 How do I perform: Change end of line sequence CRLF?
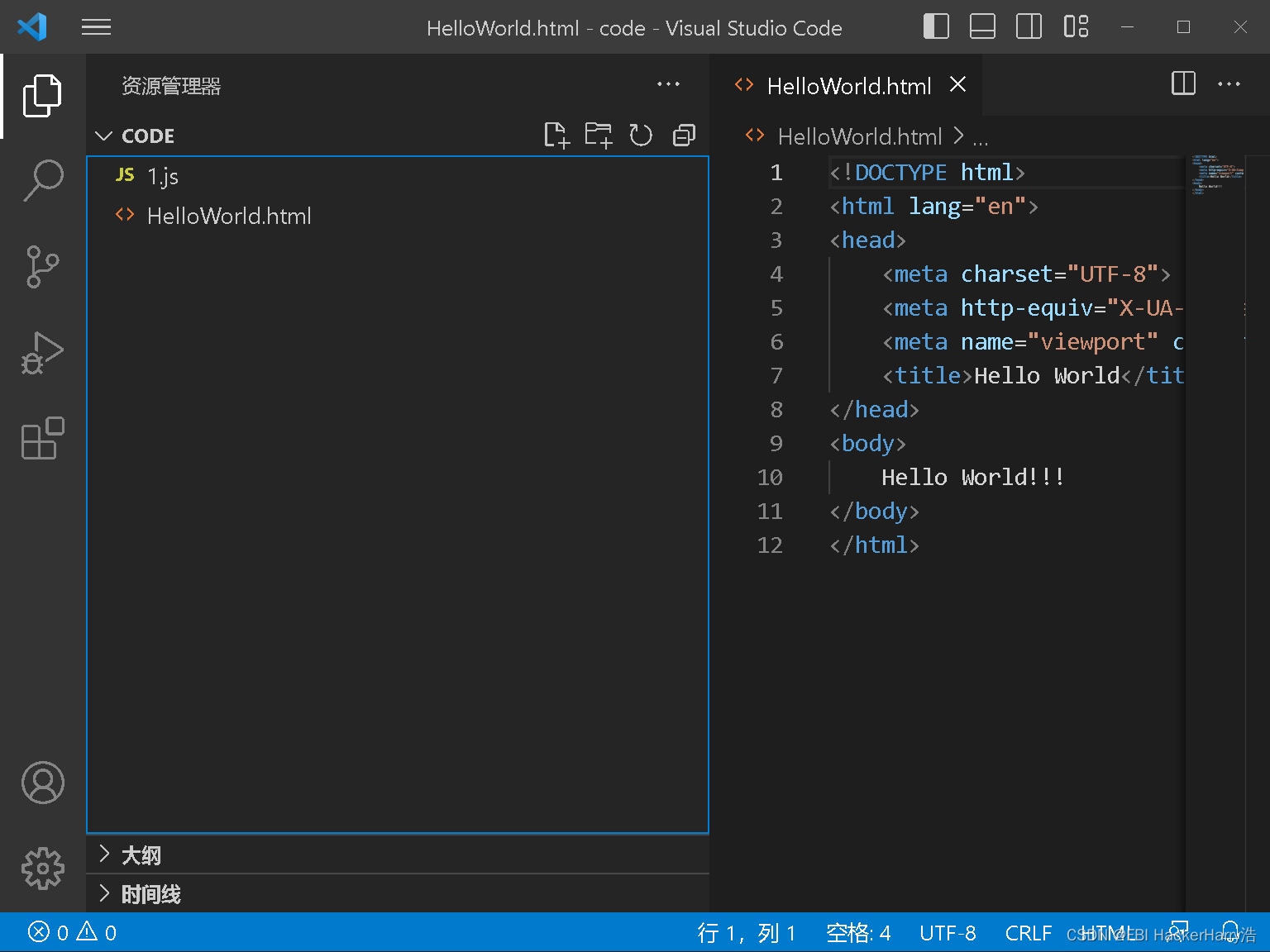1028,933
